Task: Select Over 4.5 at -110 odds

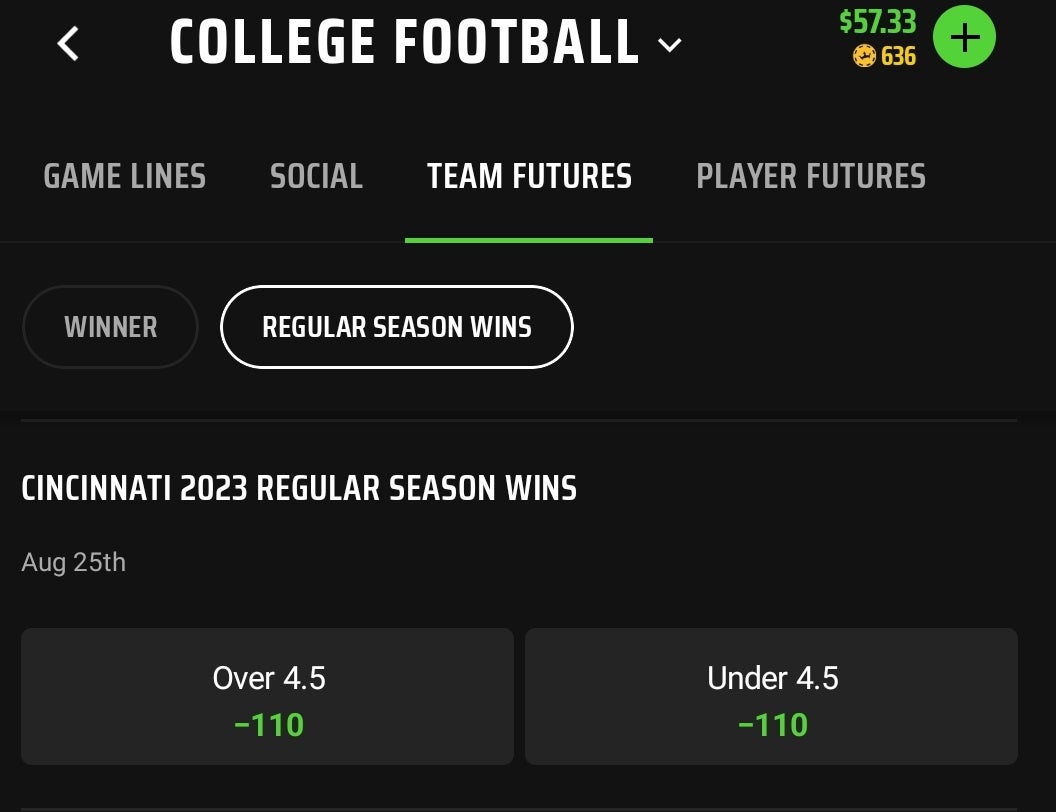Action: tap(267, 696)
